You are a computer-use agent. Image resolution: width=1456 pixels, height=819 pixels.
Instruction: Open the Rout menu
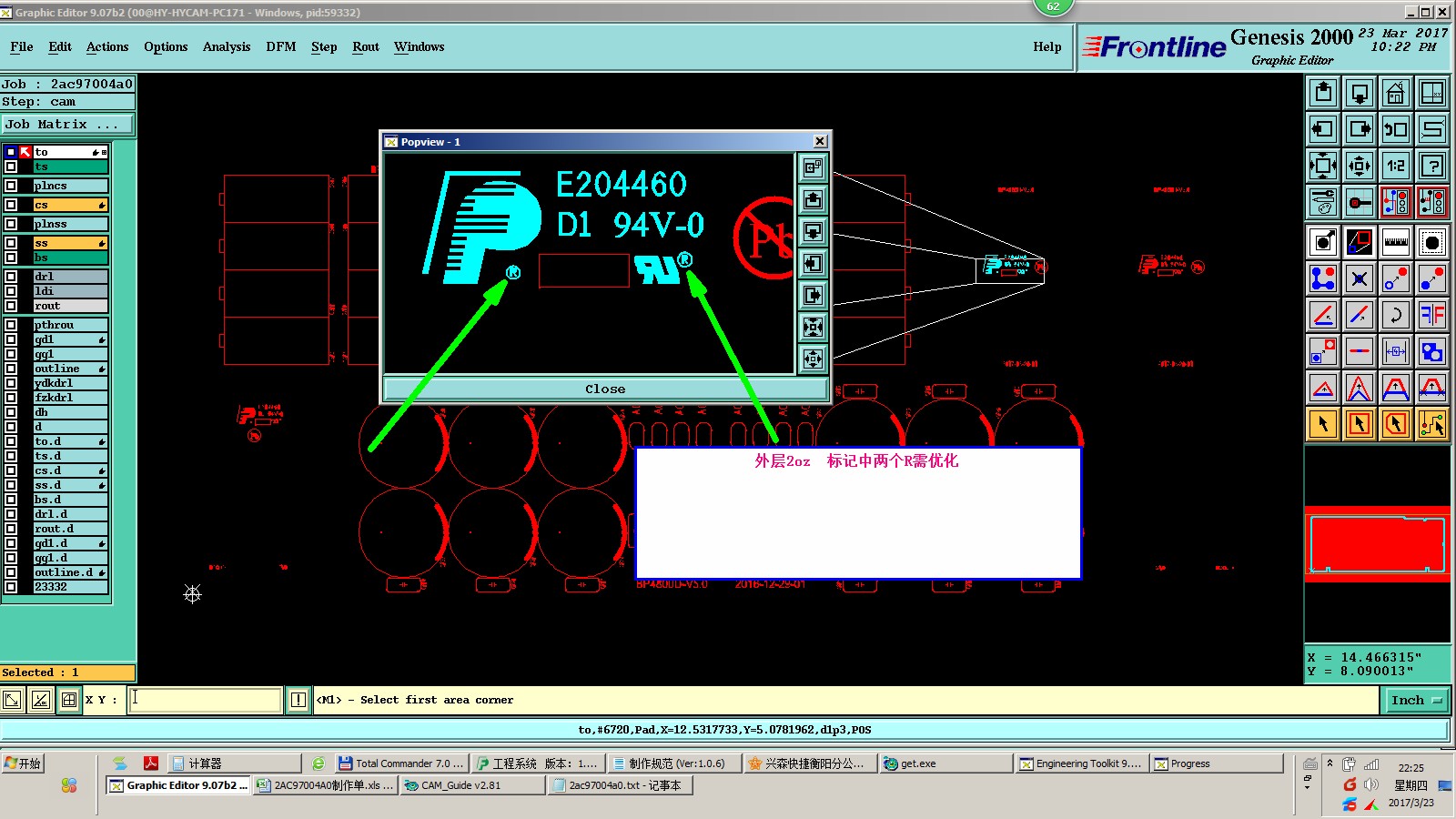pyautogui.click(x=366, y=46)
